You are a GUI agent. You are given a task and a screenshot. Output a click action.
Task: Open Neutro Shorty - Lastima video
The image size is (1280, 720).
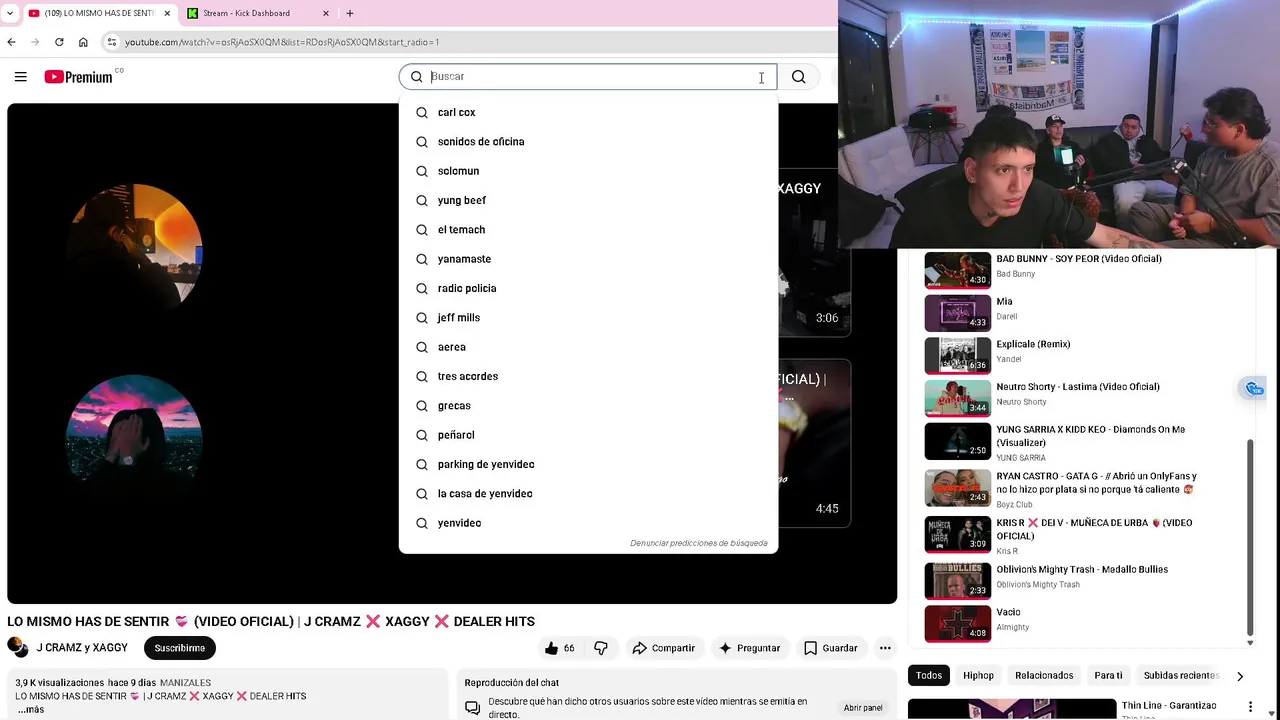pyautogui.click(x=1078, y=387)
